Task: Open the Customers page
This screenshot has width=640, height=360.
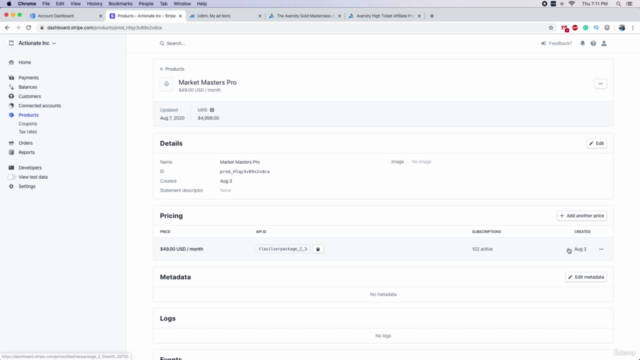Action: [29, 96]
